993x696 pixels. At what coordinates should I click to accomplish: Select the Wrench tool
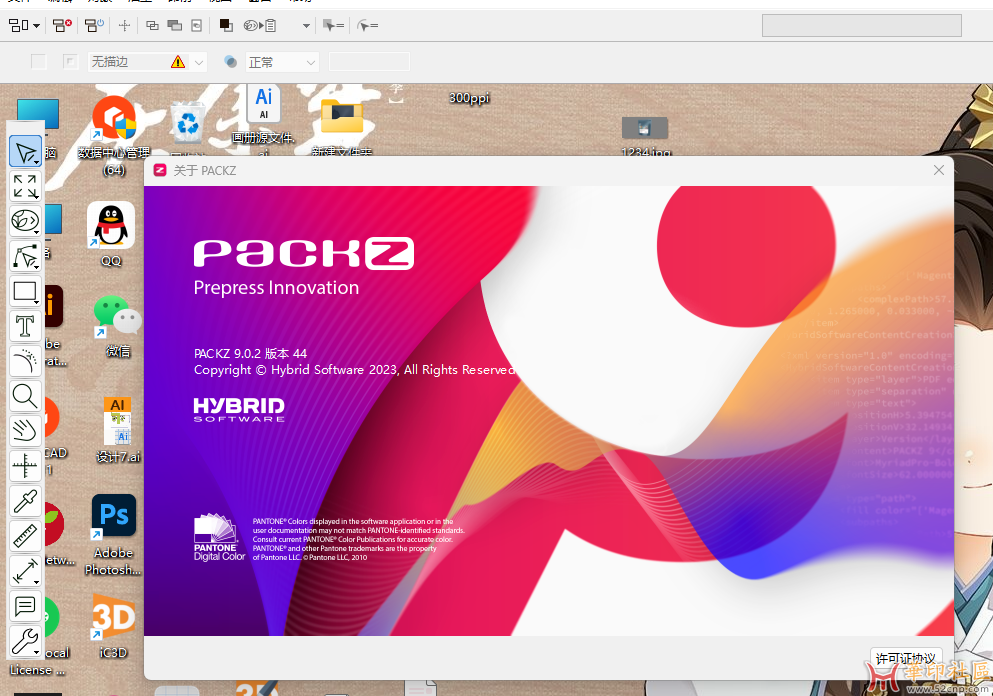(25, 642)
